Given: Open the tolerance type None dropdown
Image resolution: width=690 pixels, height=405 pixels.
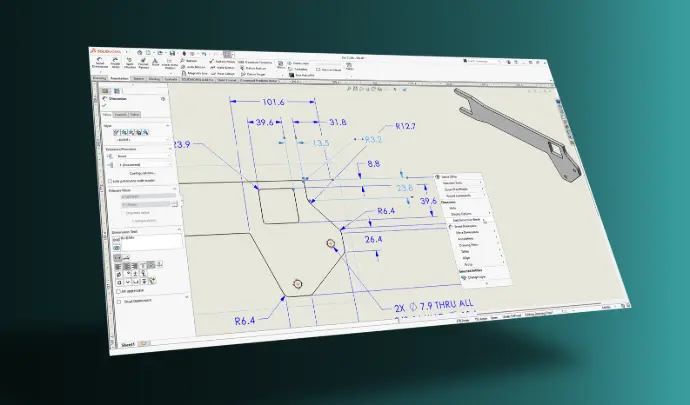Looking at the screenshot, I should pos(143,156).
